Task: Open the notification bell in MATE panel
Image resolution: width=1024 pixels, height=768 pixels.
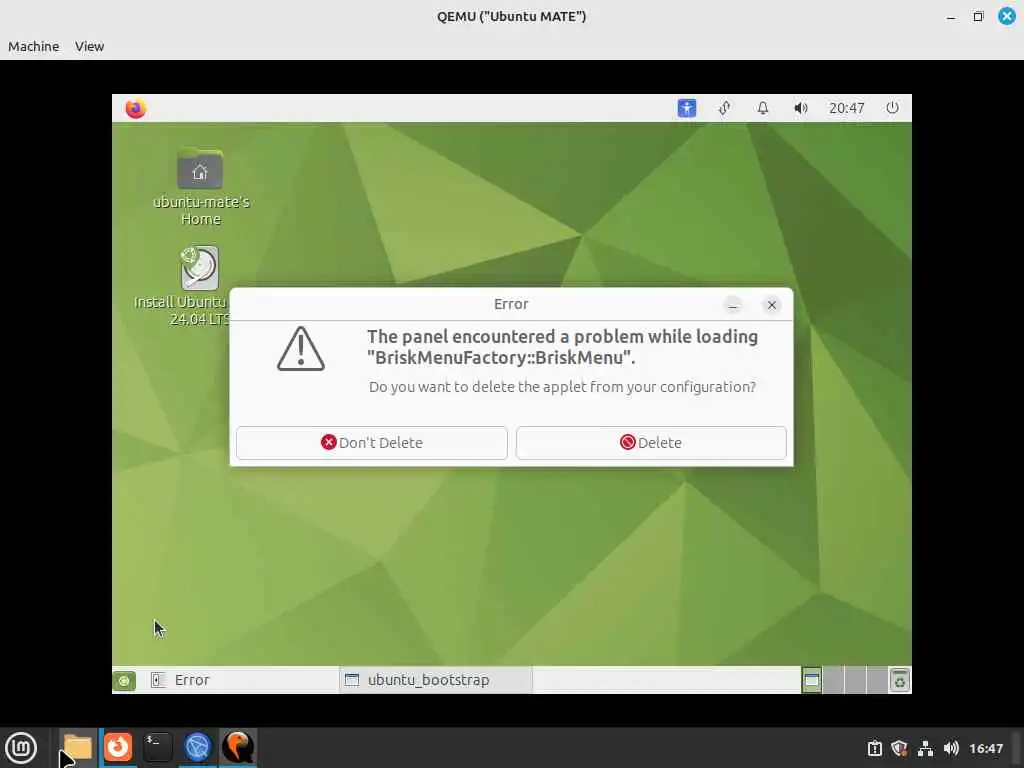Action: 763,108
